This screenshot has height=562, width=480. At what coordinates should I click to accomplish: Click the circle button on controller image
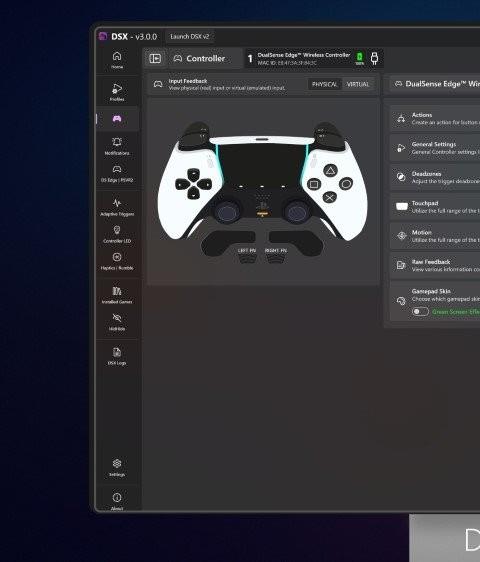coord(346,184)
